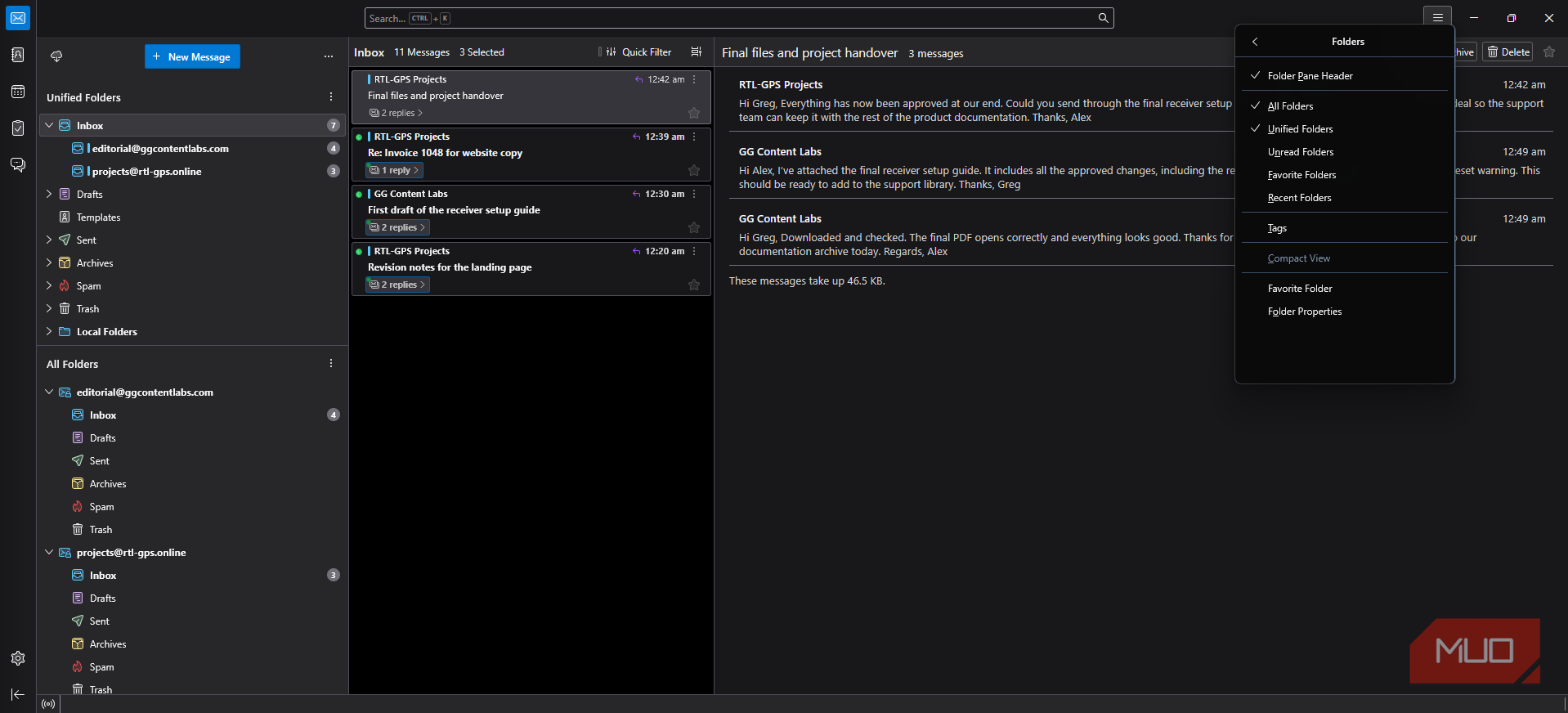
Task: Open the Templates folder
Action: click(193, 217)
